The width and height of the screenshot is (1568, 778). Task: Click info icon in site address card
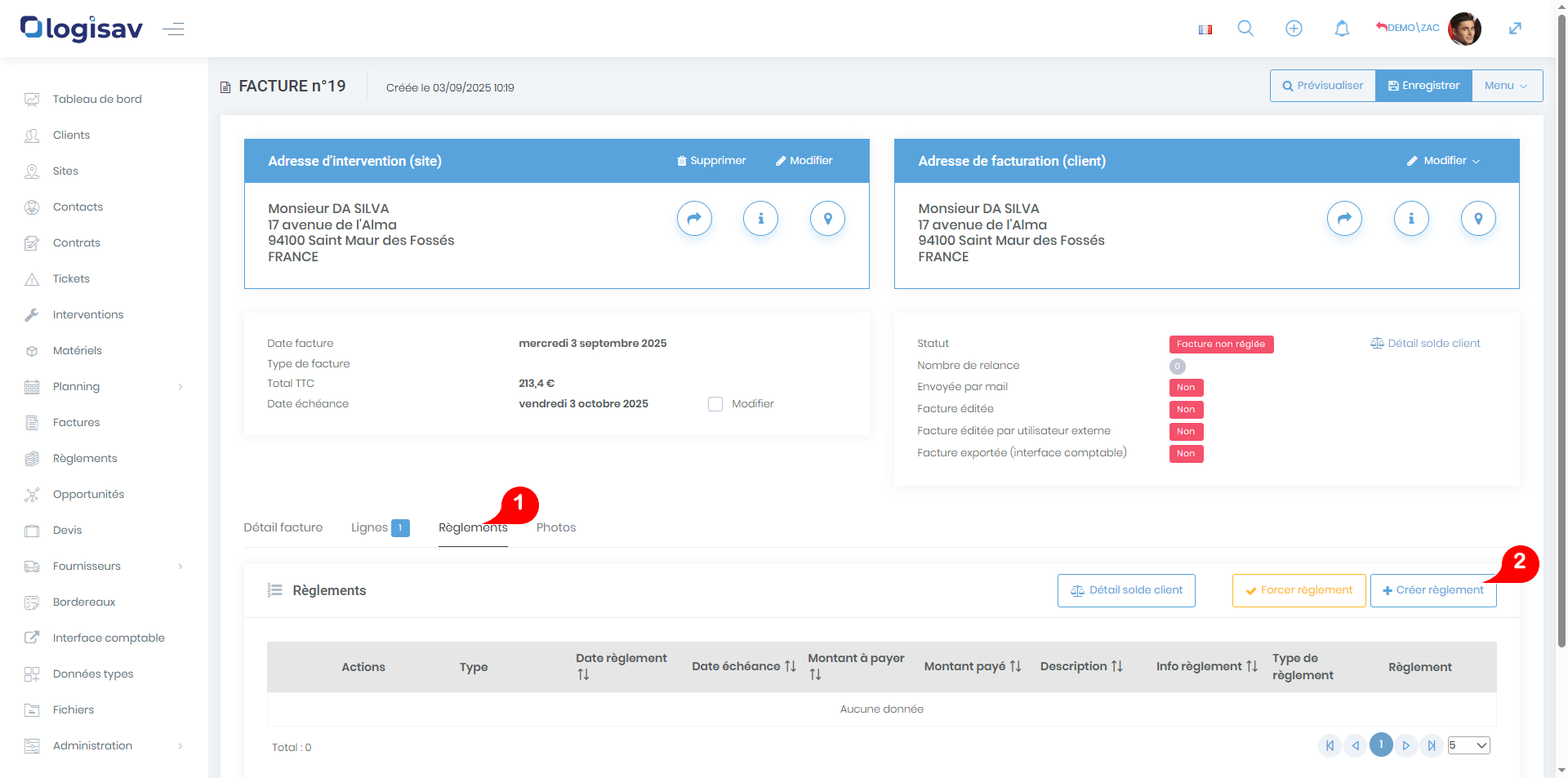[760, 219]
